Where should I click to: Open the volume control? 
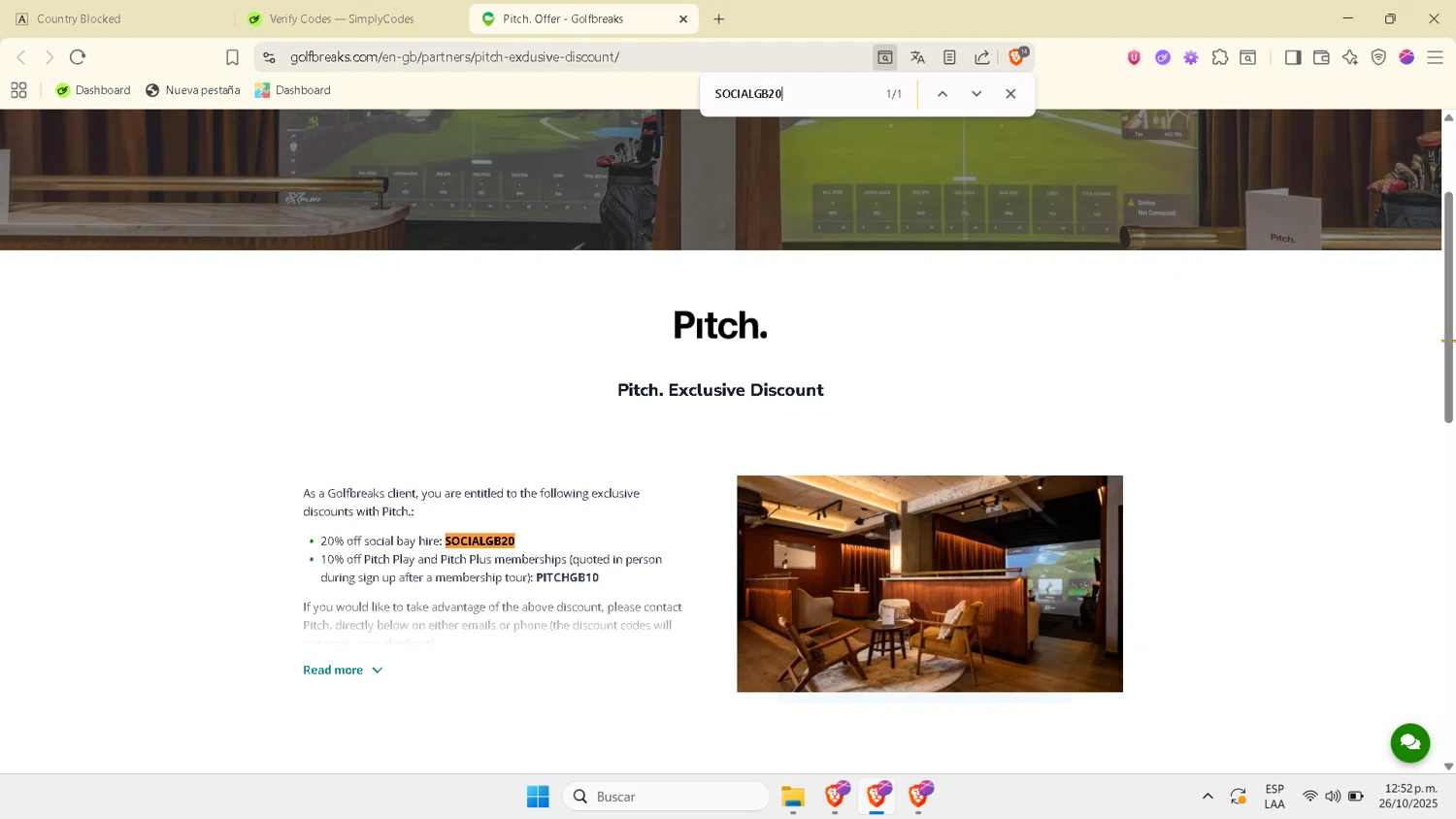coord(1333,797)
